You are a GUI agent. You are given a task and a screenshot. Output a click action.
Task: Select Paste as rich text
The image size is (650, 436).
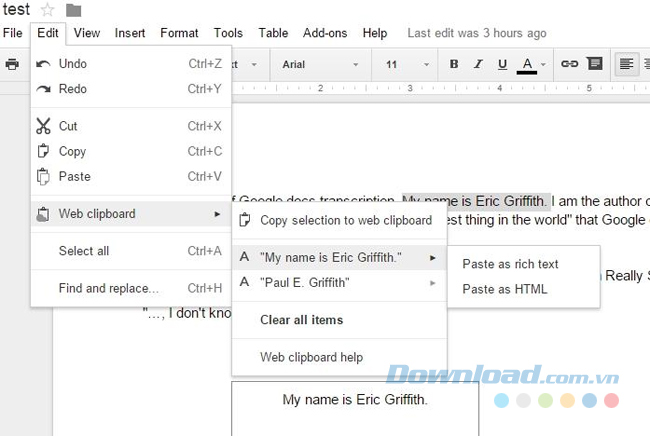point(524,264)
